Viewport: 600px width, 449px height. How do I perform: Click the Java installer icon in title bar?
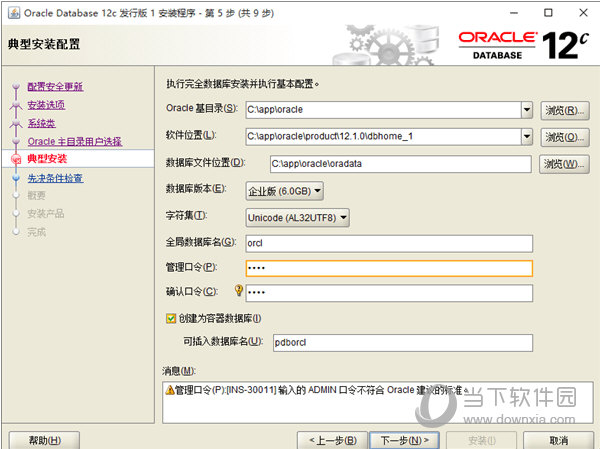(14, 13)
